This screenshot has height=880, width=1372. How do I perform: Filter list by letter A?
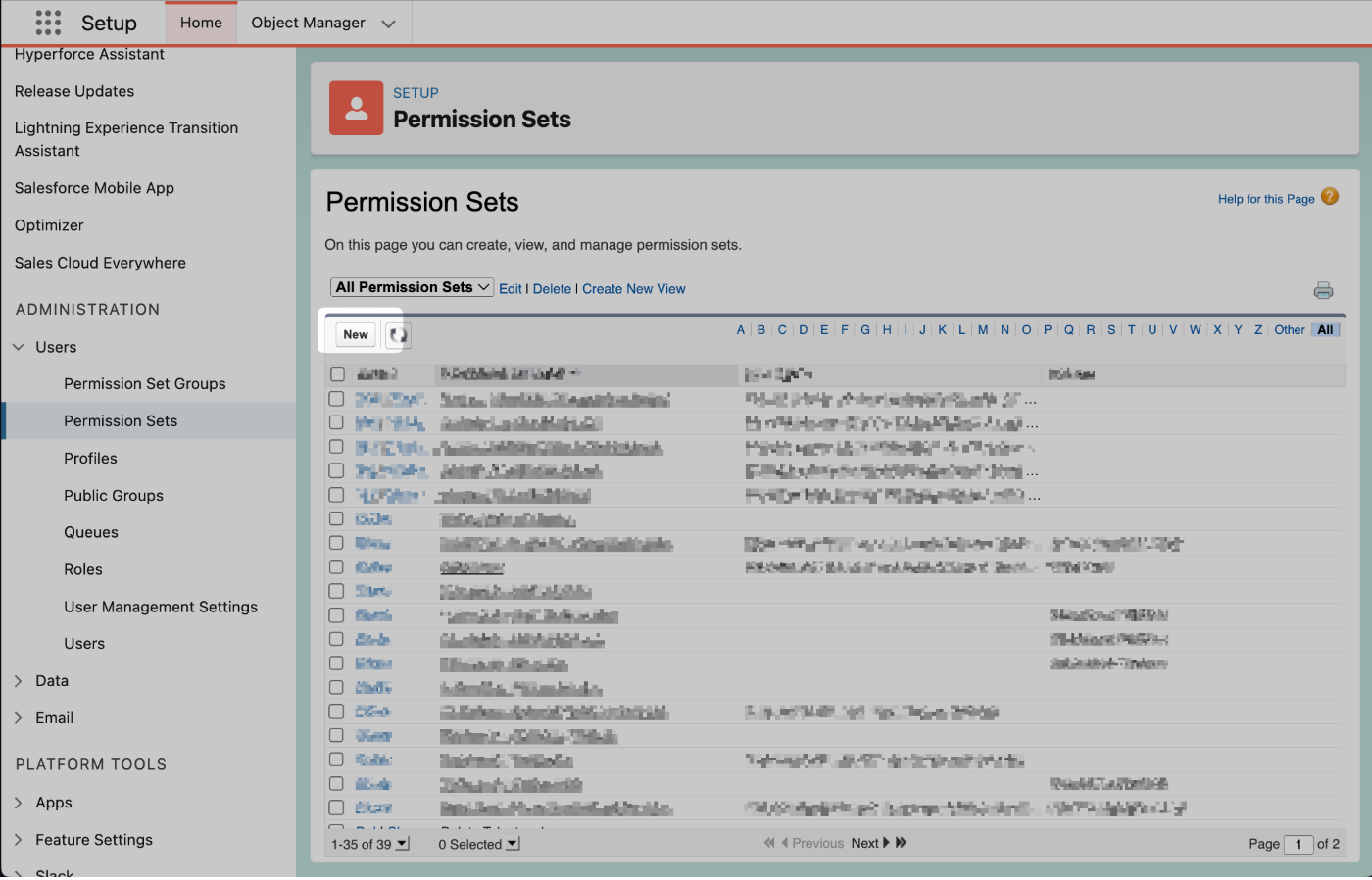pyautogui.click(x=741, y=330)
